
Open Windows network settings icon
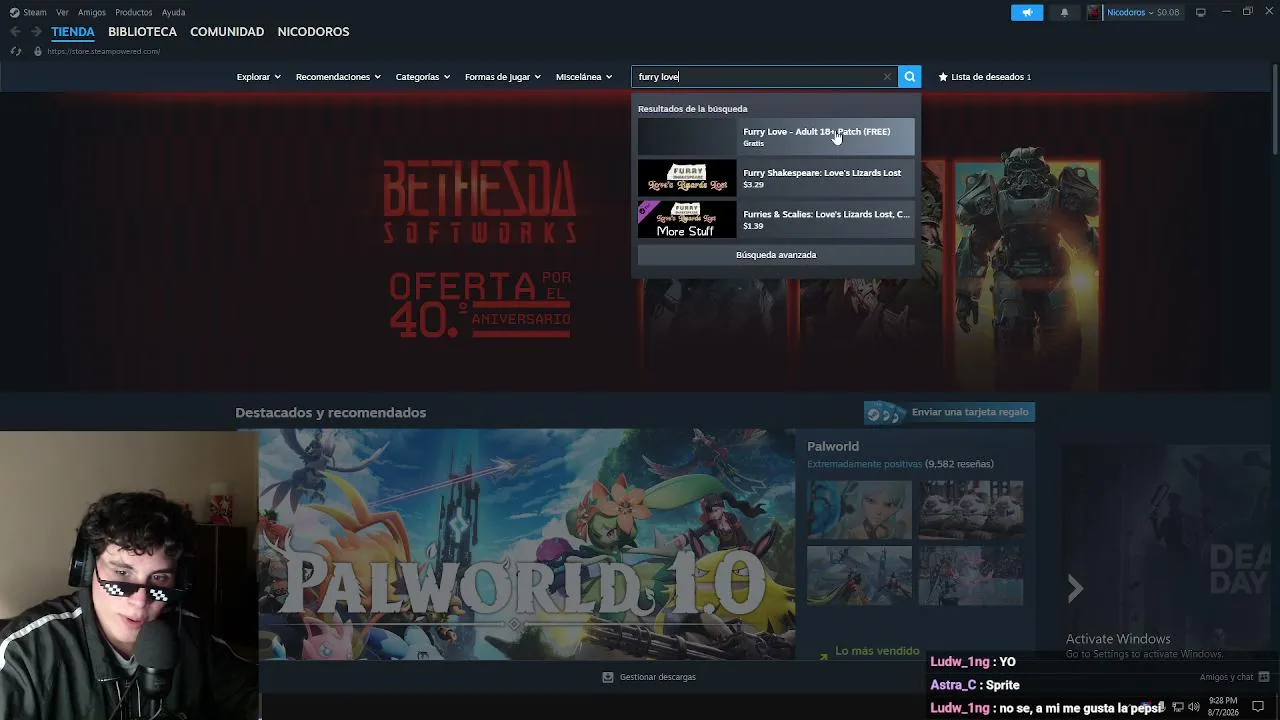tap(1177, 708)
